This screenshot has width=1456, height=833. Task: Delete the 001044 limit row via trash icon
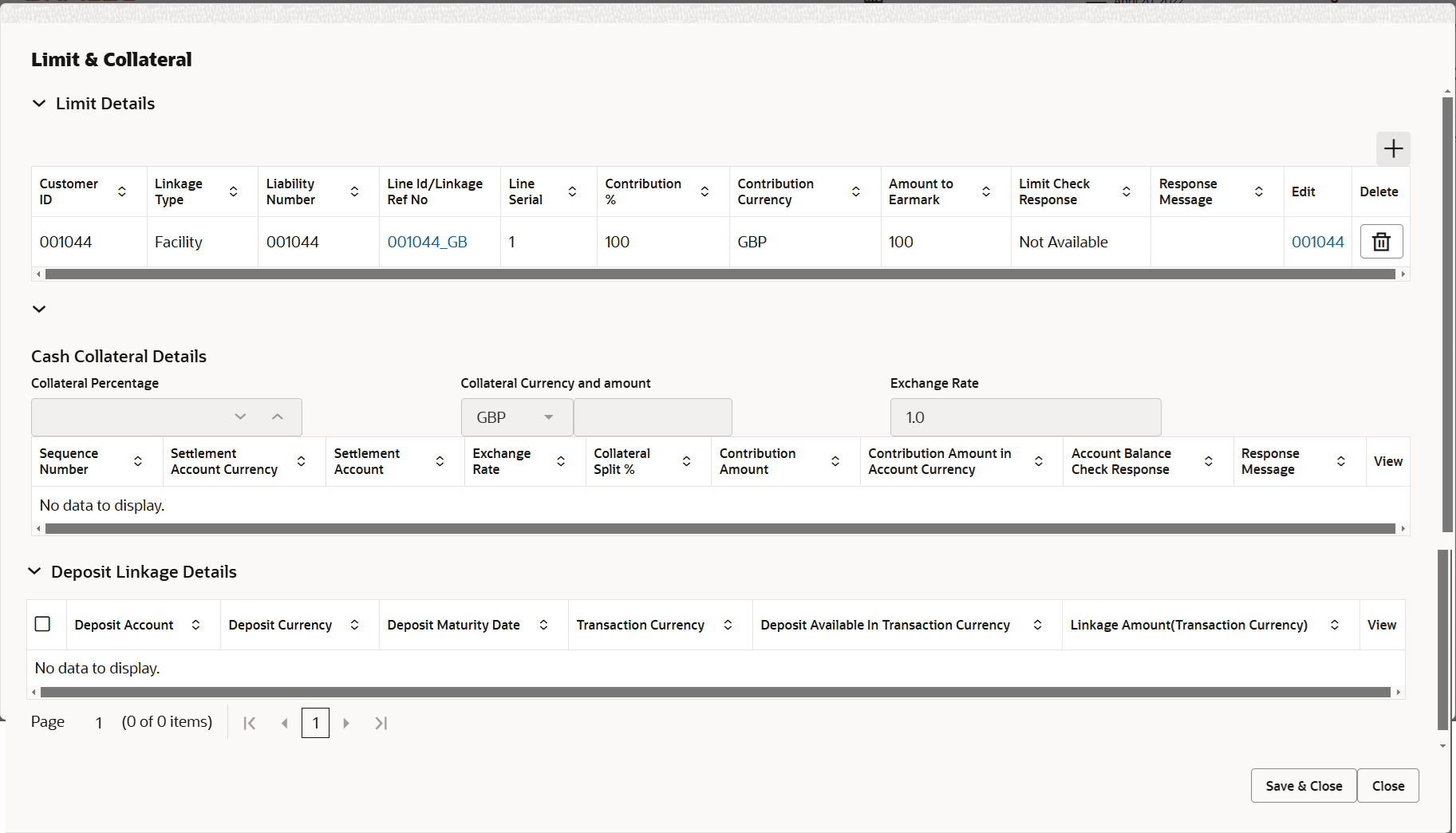pyautogui.click(x=1381, y=241)
